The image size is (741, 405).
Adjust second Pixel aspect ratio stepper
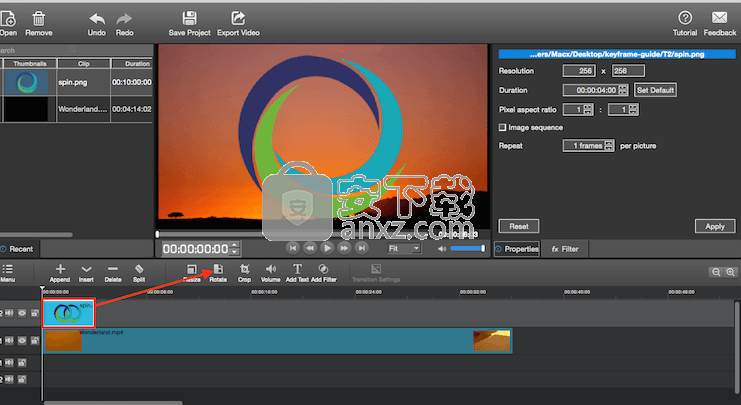click(x=633, y=110)
